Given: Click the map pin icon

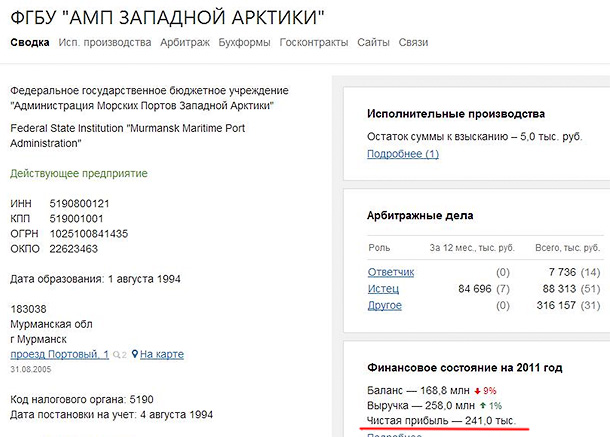Looking at the screenshot, I should coord(135,354).
